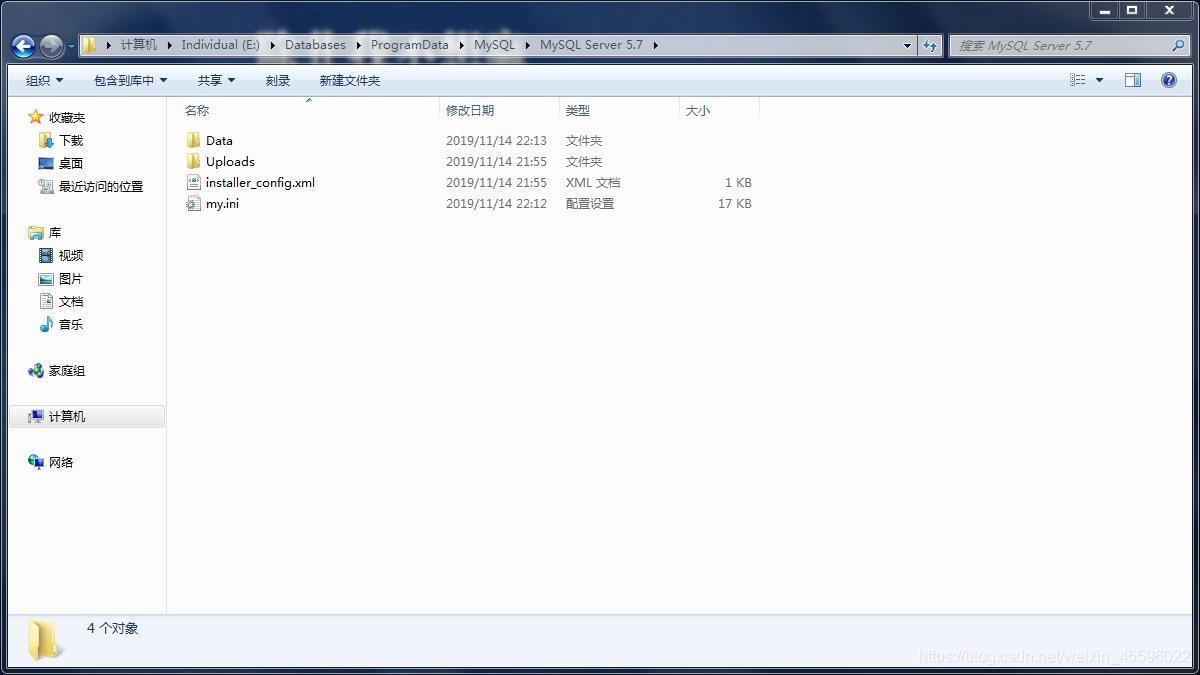1200x675 pixels.
Task: Sort by the 类型 column header
Action: (619, 110)
